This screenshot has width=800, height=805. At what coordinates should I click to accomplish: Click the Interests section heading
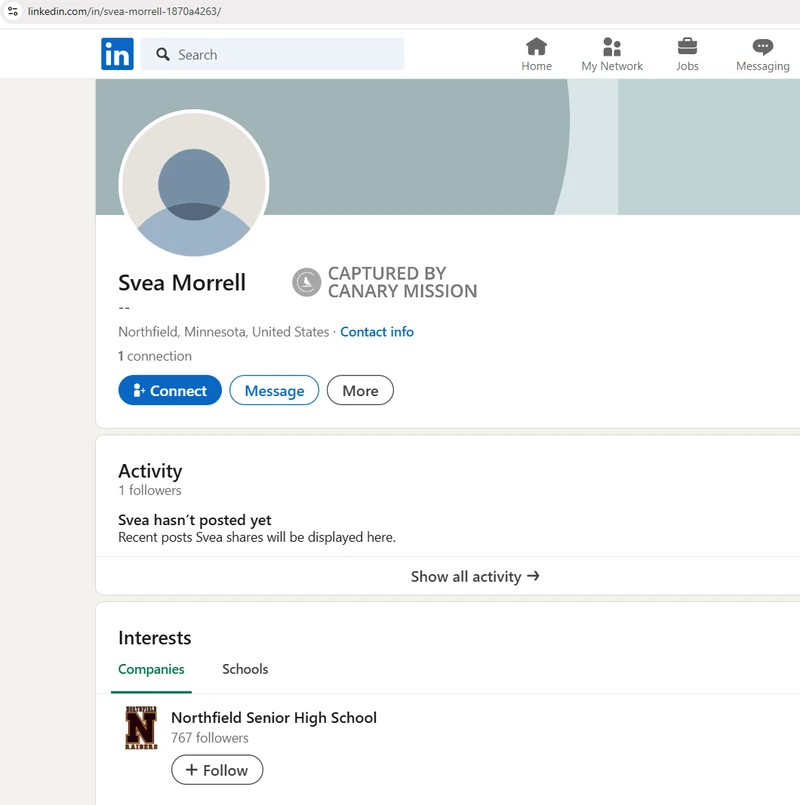point(155,638)
